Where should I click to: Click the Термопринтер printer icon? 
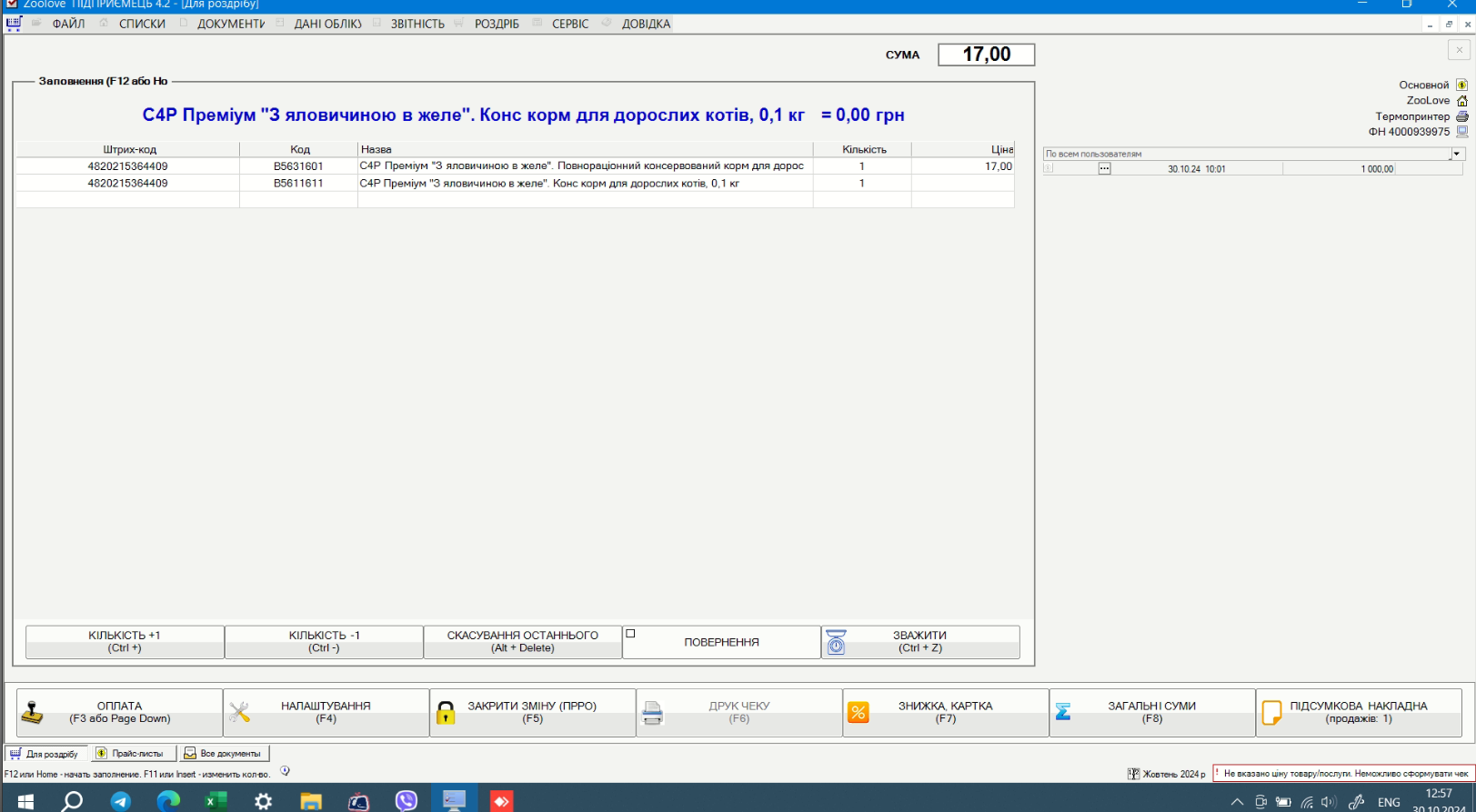(x=1462, y=116)
